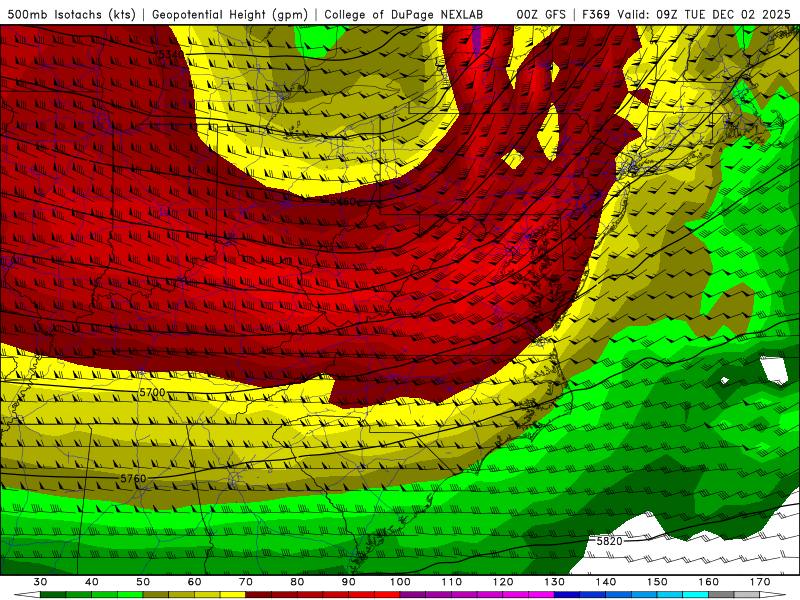Select the cyan 155–160 kt swatch
The width and height of the screenshot is (800, 600).
696,595
